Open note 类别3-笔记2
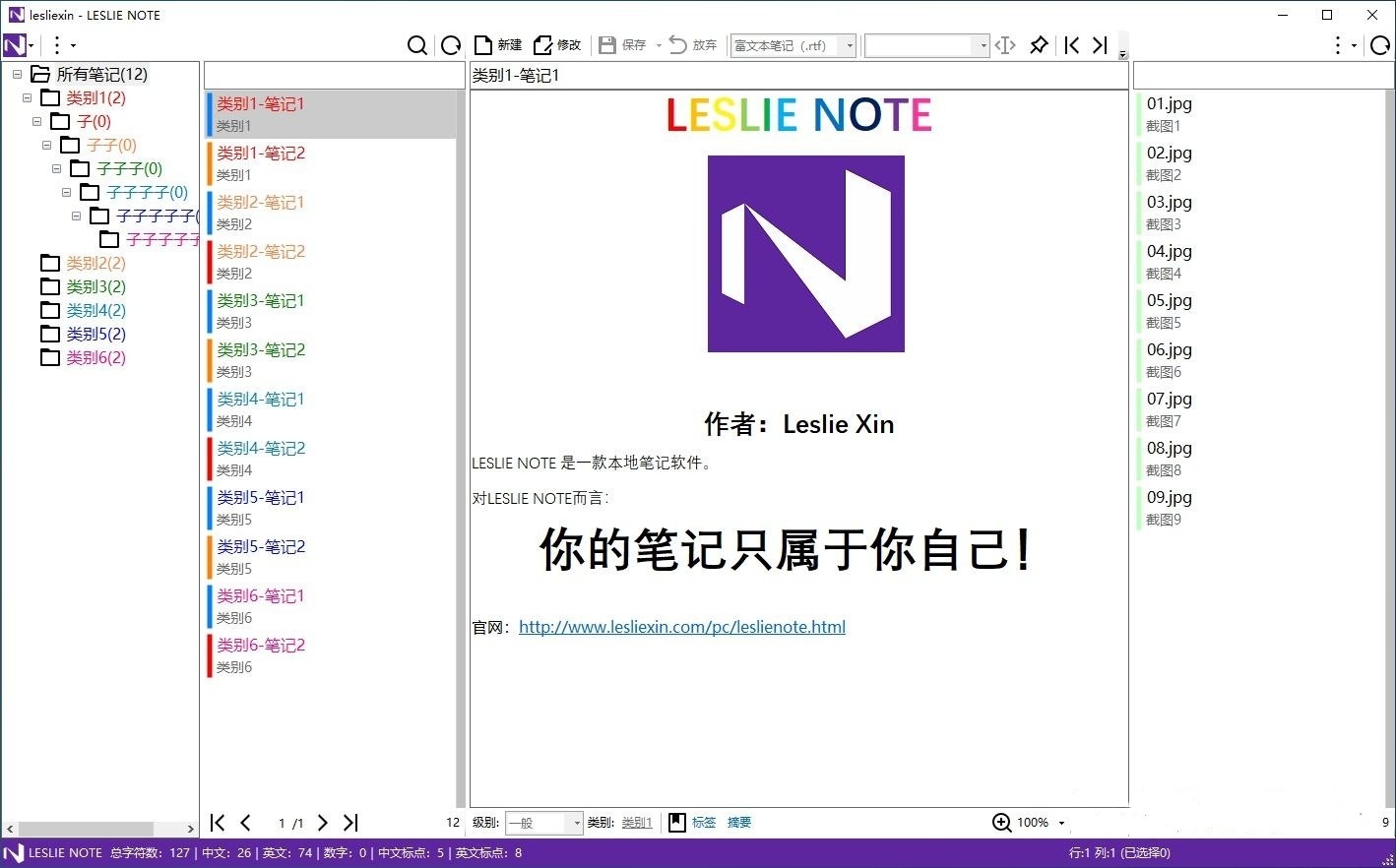1396x868 pixels. (x=331, y=359)
